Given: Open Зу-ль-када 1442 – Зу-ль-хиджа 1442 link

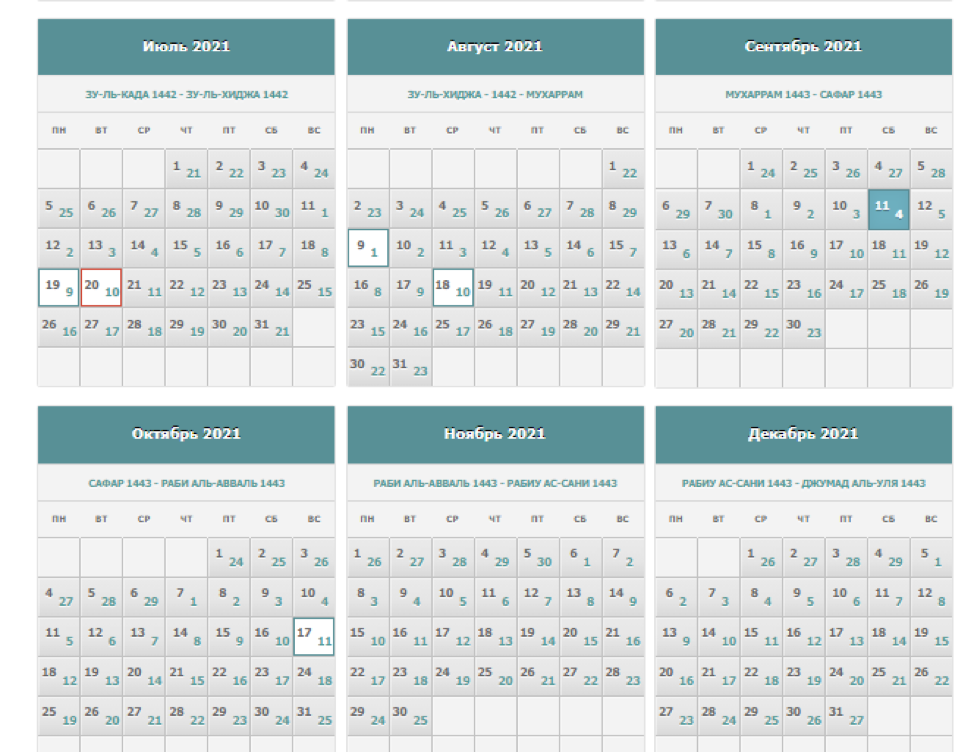Looking at the screenshot, I should point(187,95).
